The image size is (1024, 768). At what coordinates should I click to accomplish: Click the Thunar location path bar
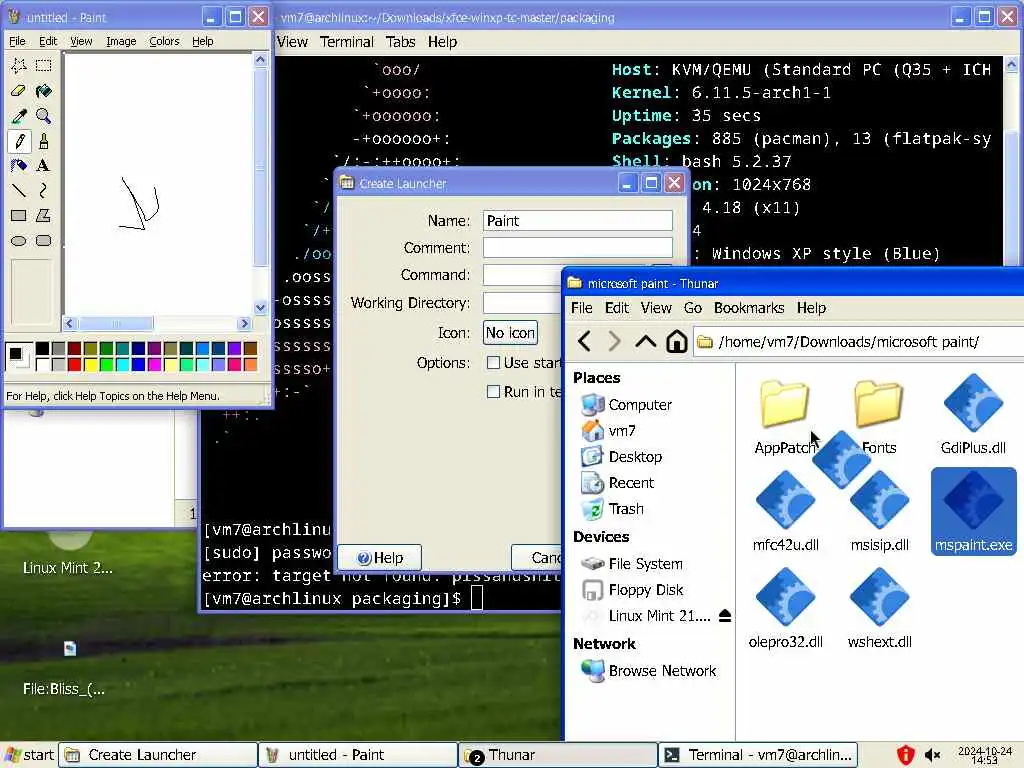point(858,342)
